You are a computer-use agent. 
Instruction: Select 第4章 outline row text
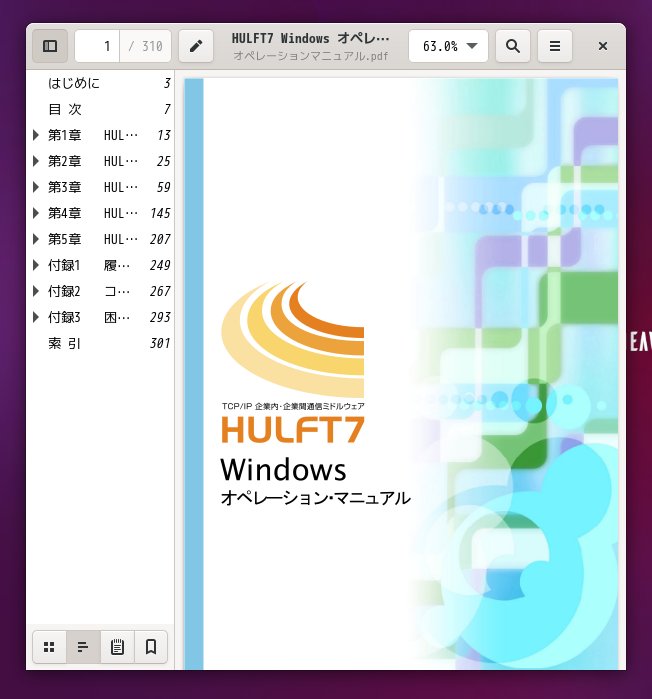pos(93,213)
